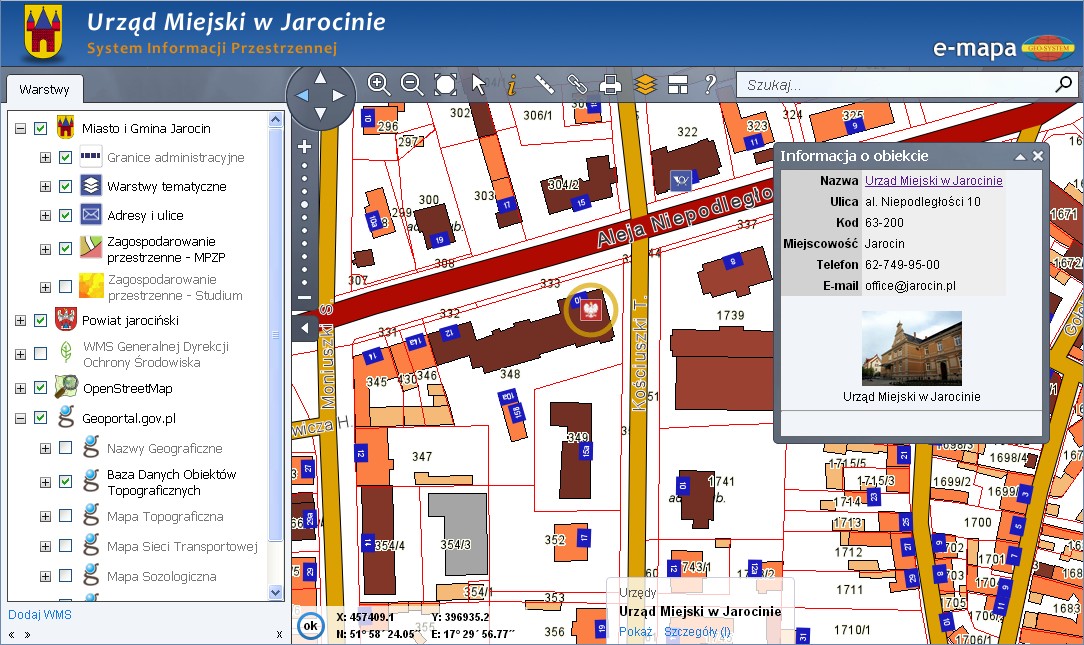Image resolution: width=1084 pixels, height=645 pixels.
Task: Pan map south with down arrow
Action: pyautogui.click(x=320, y=113)
